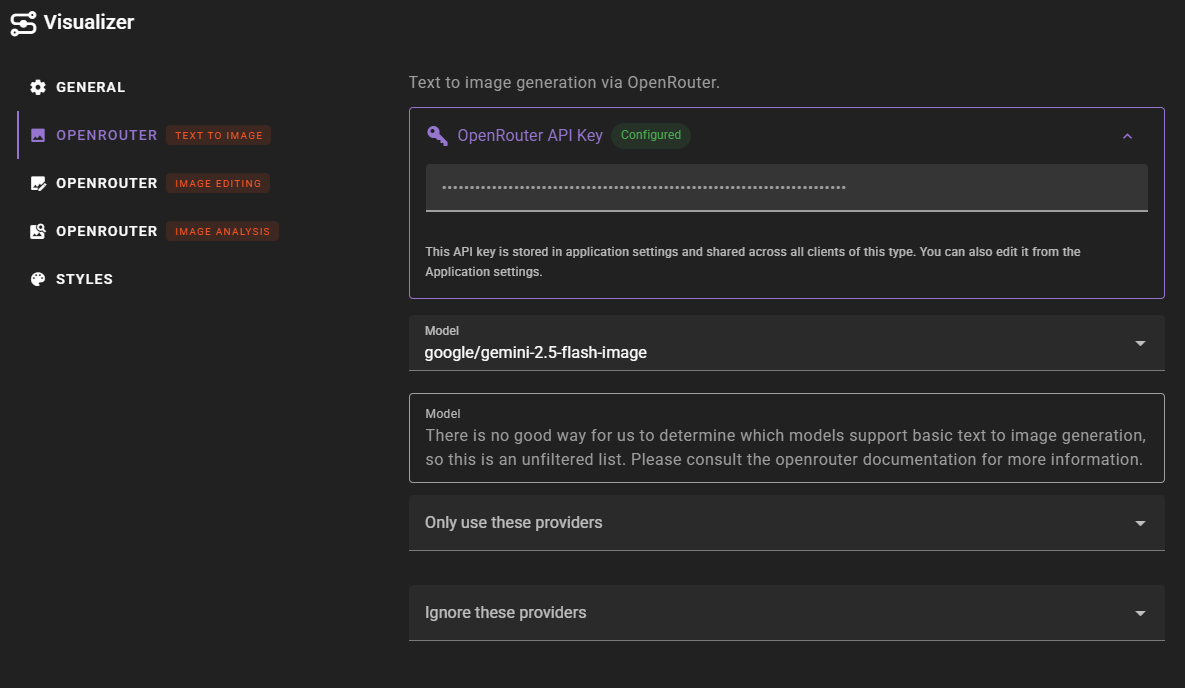Click the gear icon next to General
1185x688 pixels.
pyautogui.click(x=38, y=87)
